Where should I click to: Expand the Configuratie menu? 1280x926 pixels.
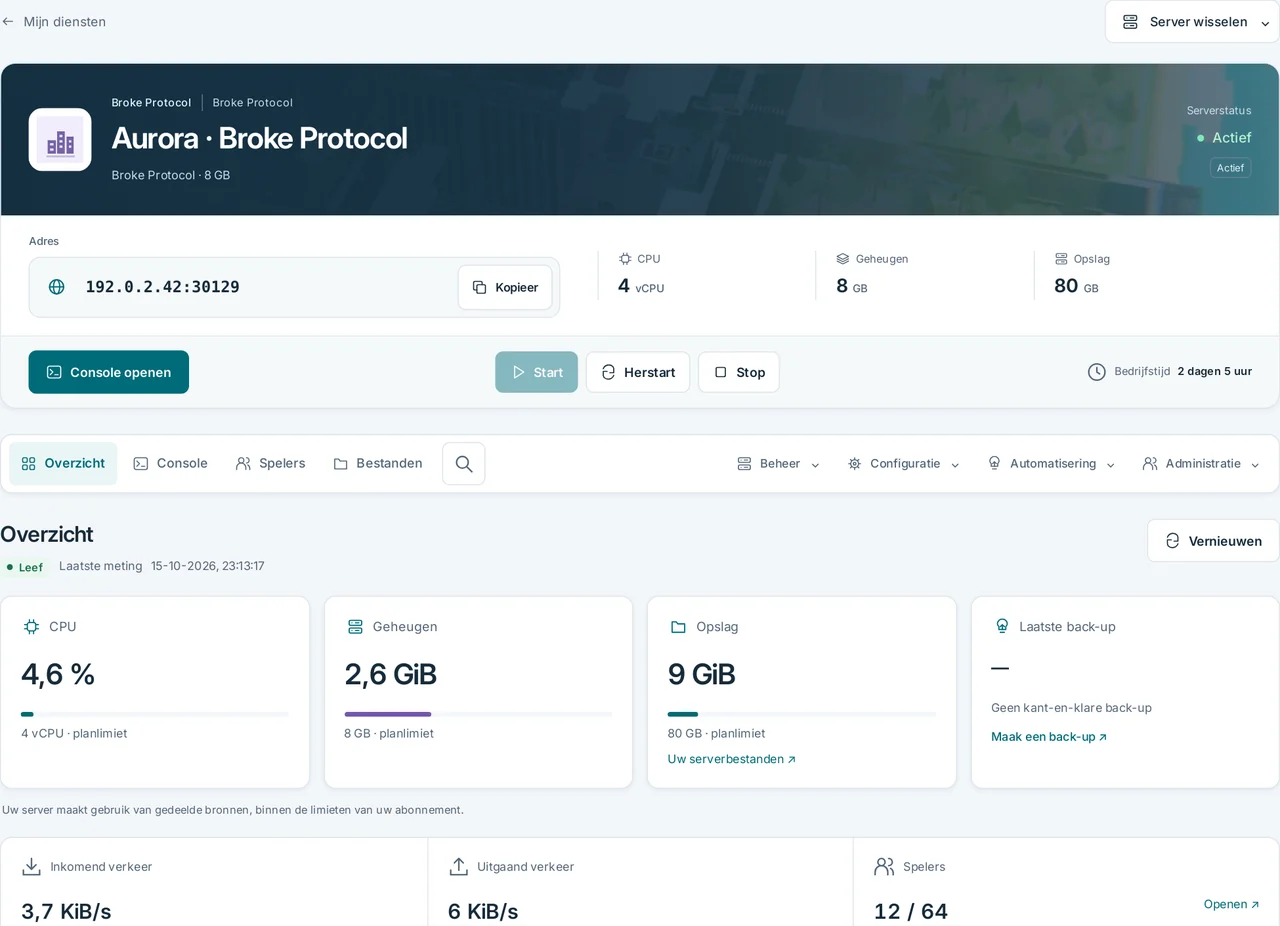point(904,464)
